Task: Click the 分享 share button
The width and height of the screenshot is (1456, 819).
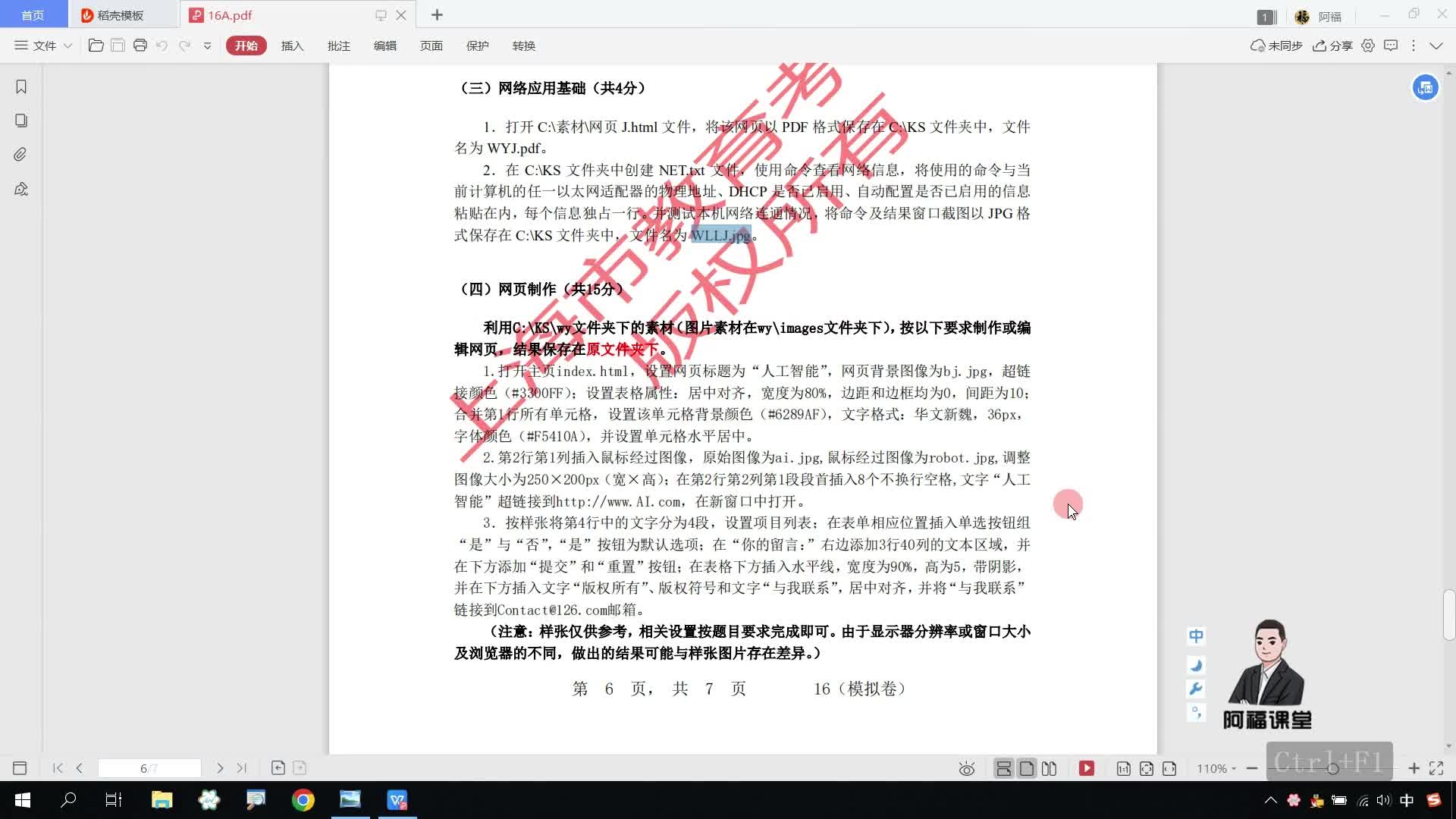Action: 1333,45
